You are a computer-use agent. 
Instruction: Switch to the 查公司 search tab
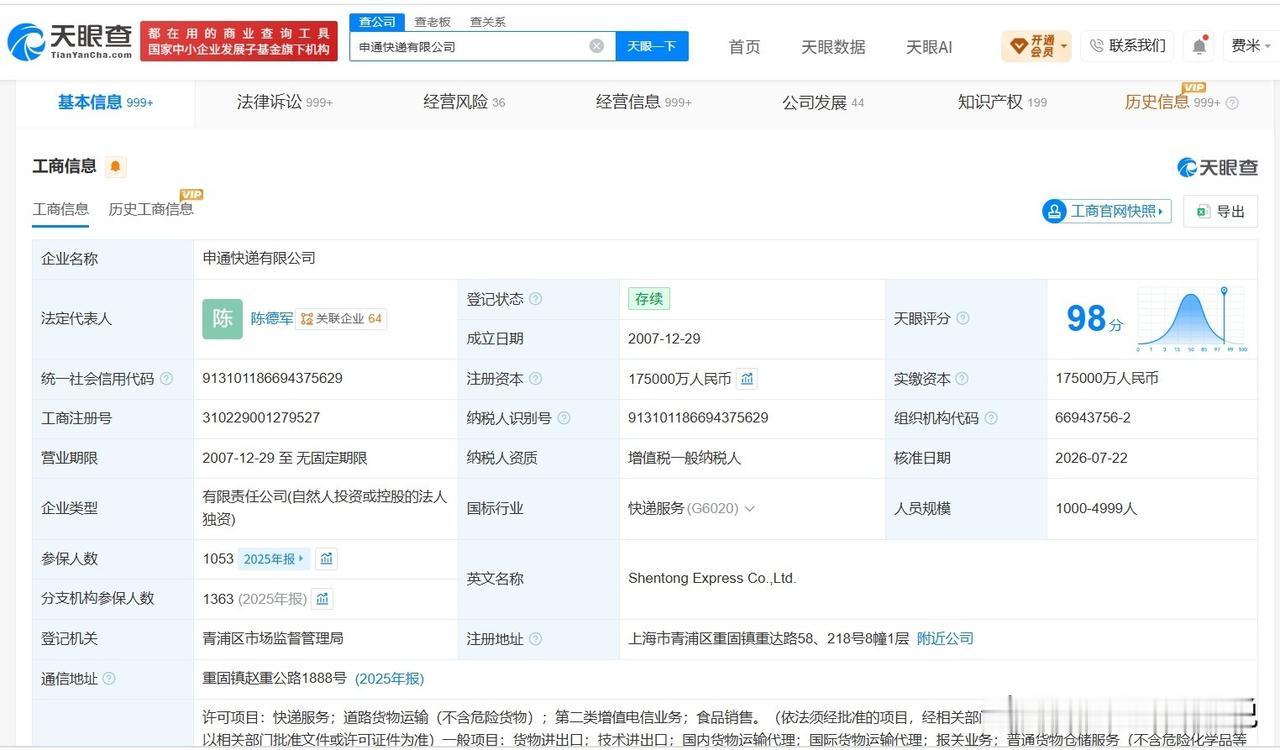(x=377, y=22)
